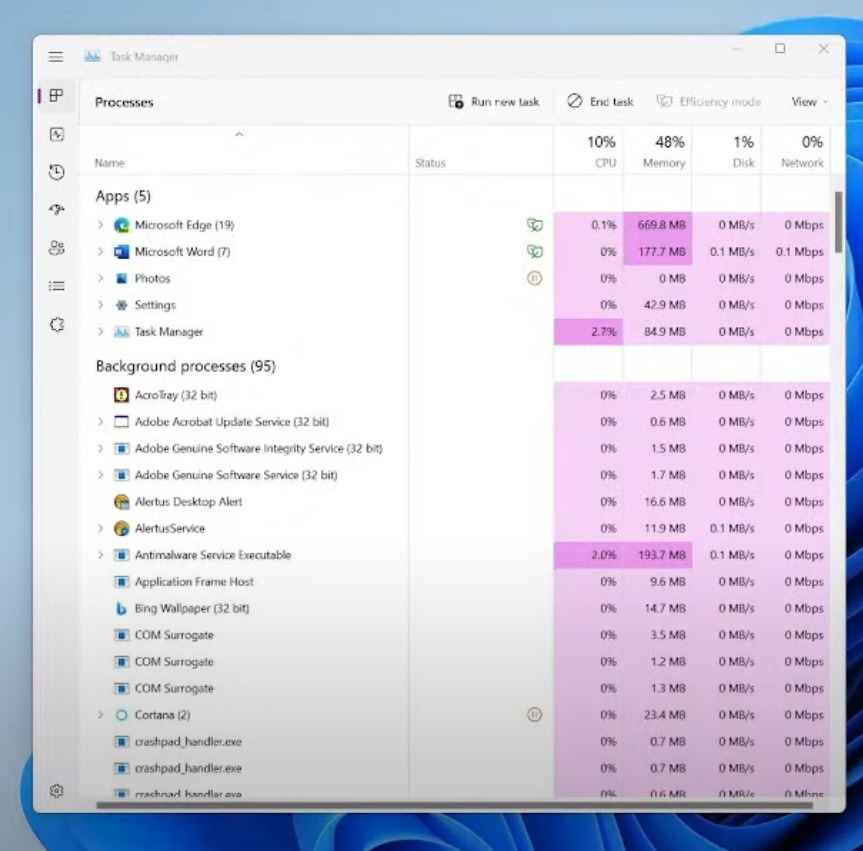Expand the Cortana process group
Screen dimensions: 863x851
(x=100, y=715)
